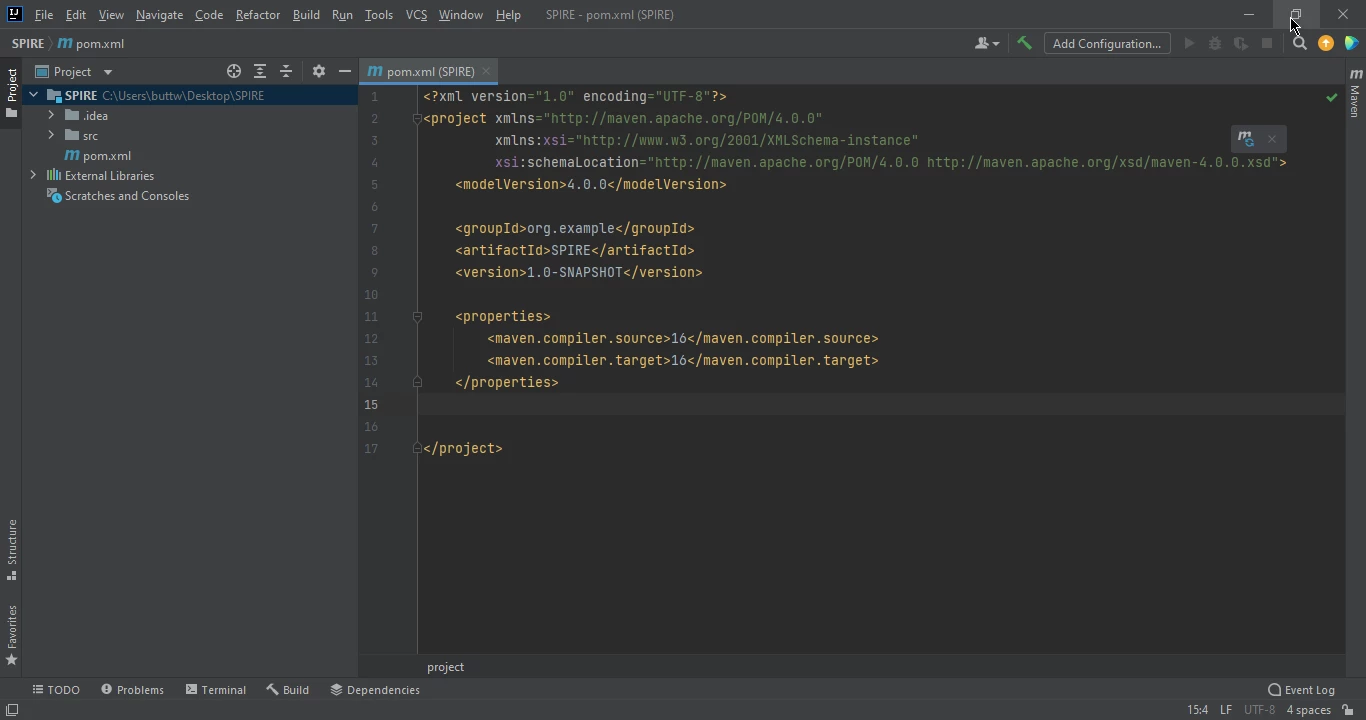The height and width of the screenshot is (720, 1366).
Task: Click Collapse All in Project panel
Action: click(286, 72)
